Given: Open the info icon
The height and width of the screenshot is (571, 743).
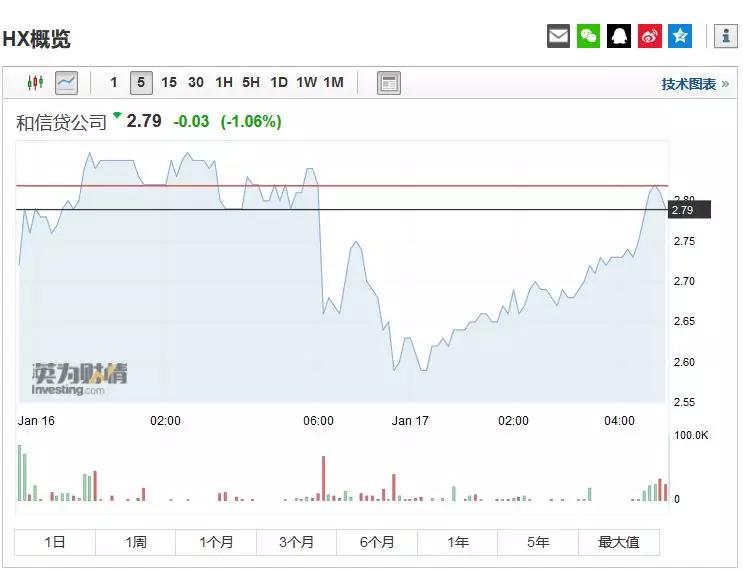Looking at the screenshot, I should point(724,37).
